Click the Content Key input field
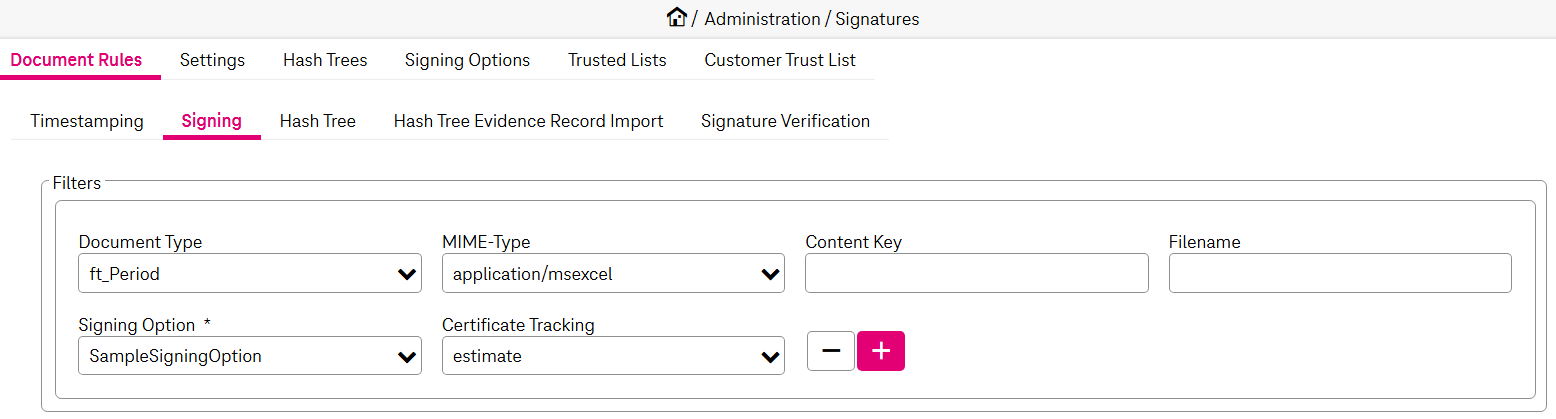The width and height of the screenshot is (1556, 419). tap(976, 273)
